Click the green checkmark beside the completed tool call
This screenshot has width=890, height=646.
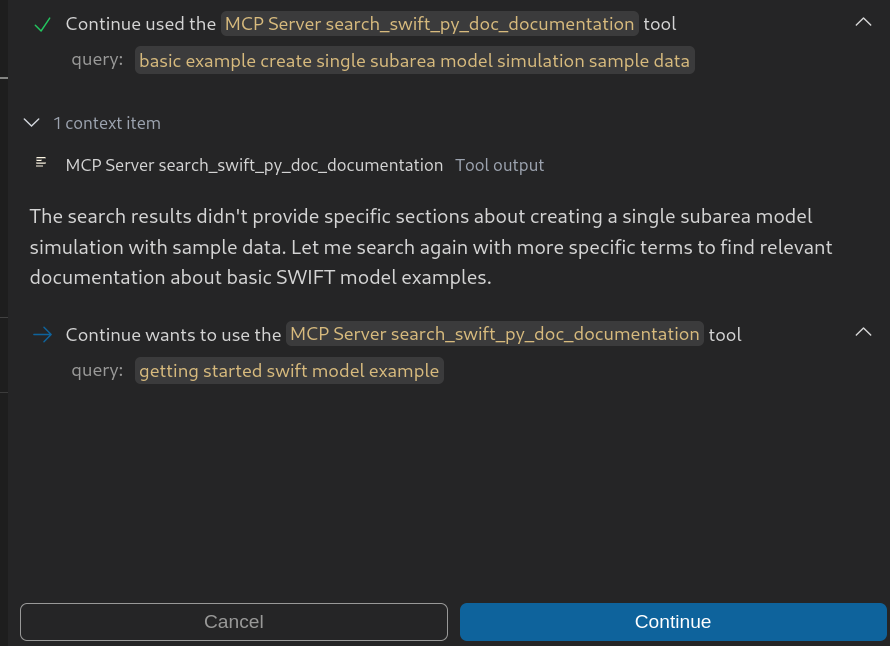coord(42,23)
